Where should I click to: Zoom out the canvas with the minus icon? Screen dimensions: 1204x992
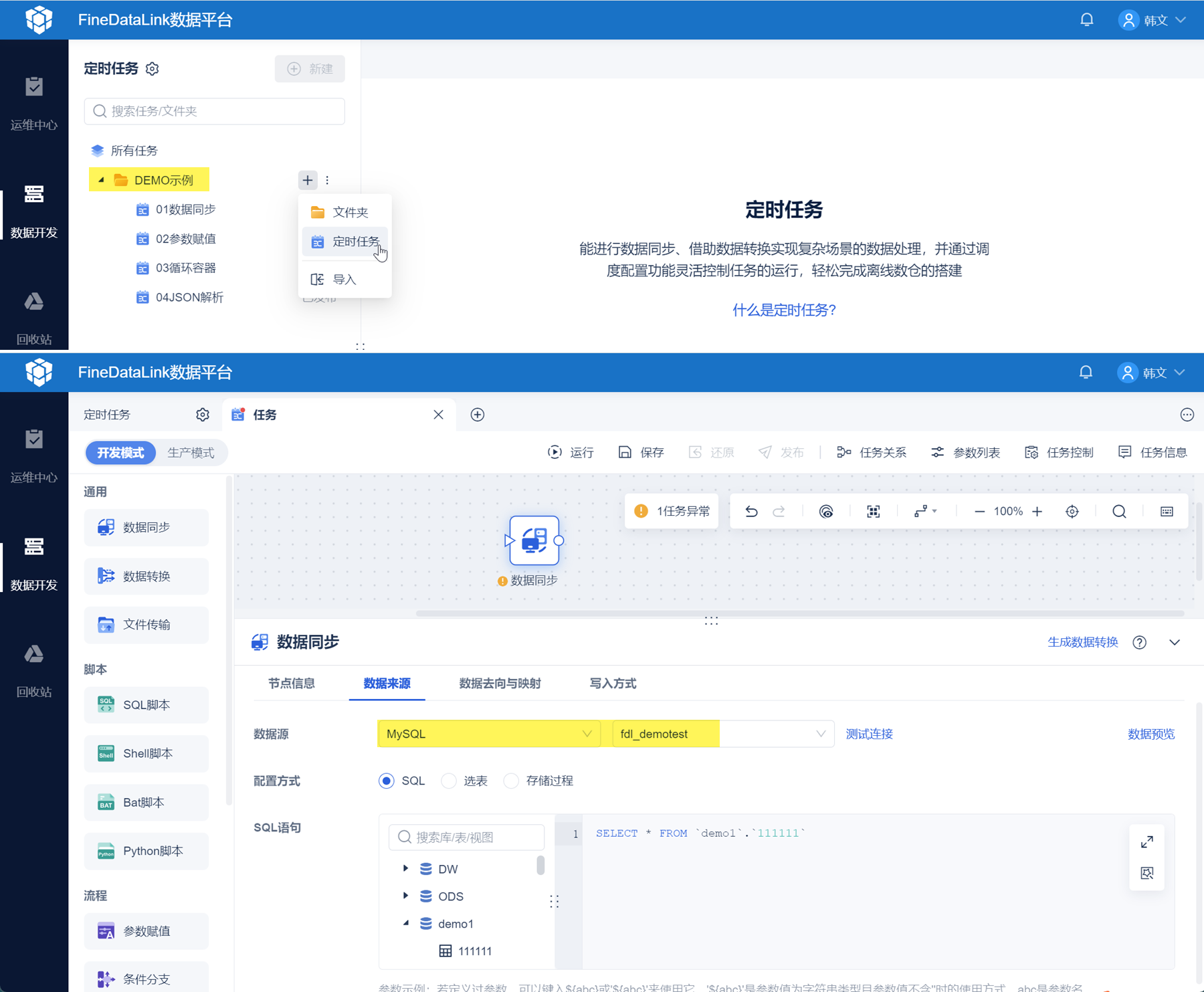click(x=979, y=512)
